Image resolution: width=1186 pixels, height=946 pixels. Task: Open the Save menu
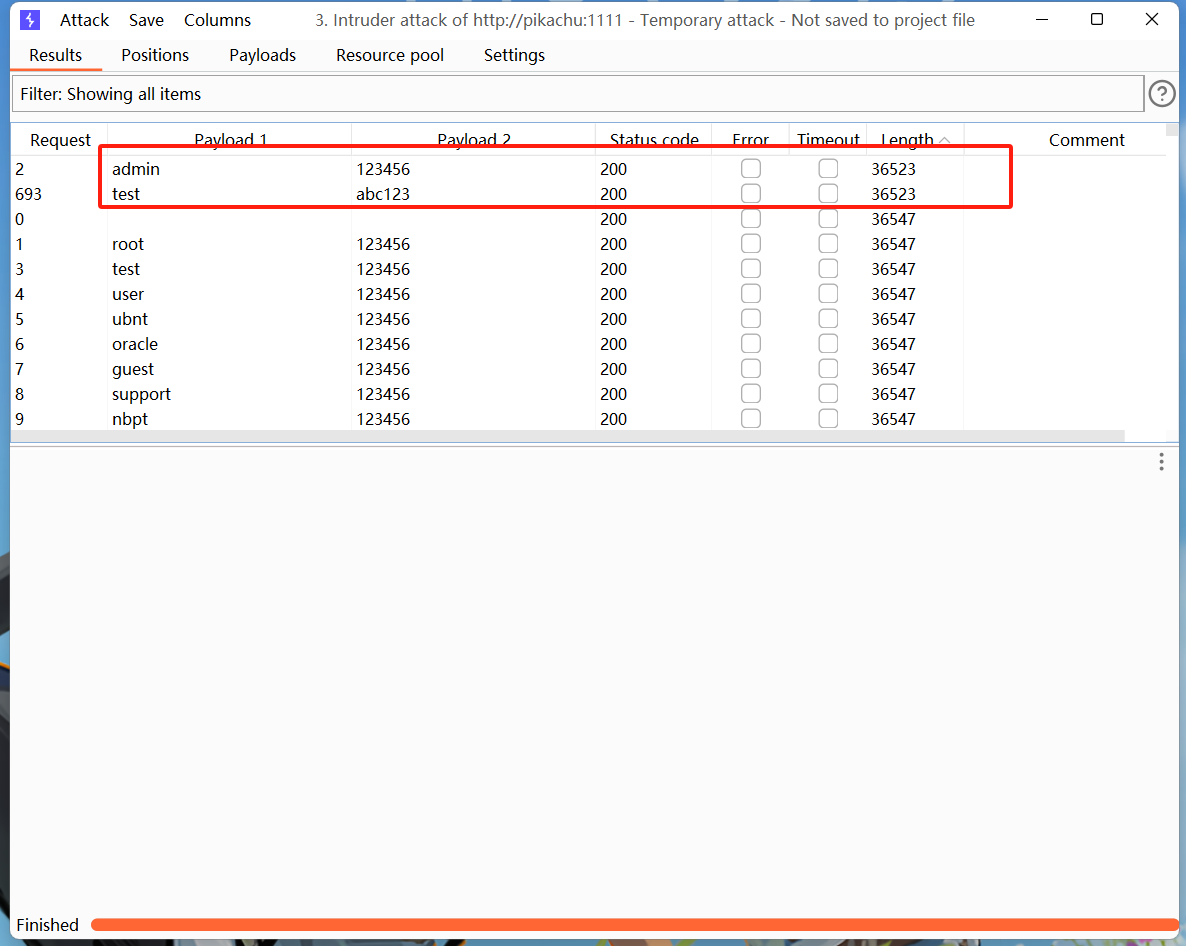tap(146, 20)
